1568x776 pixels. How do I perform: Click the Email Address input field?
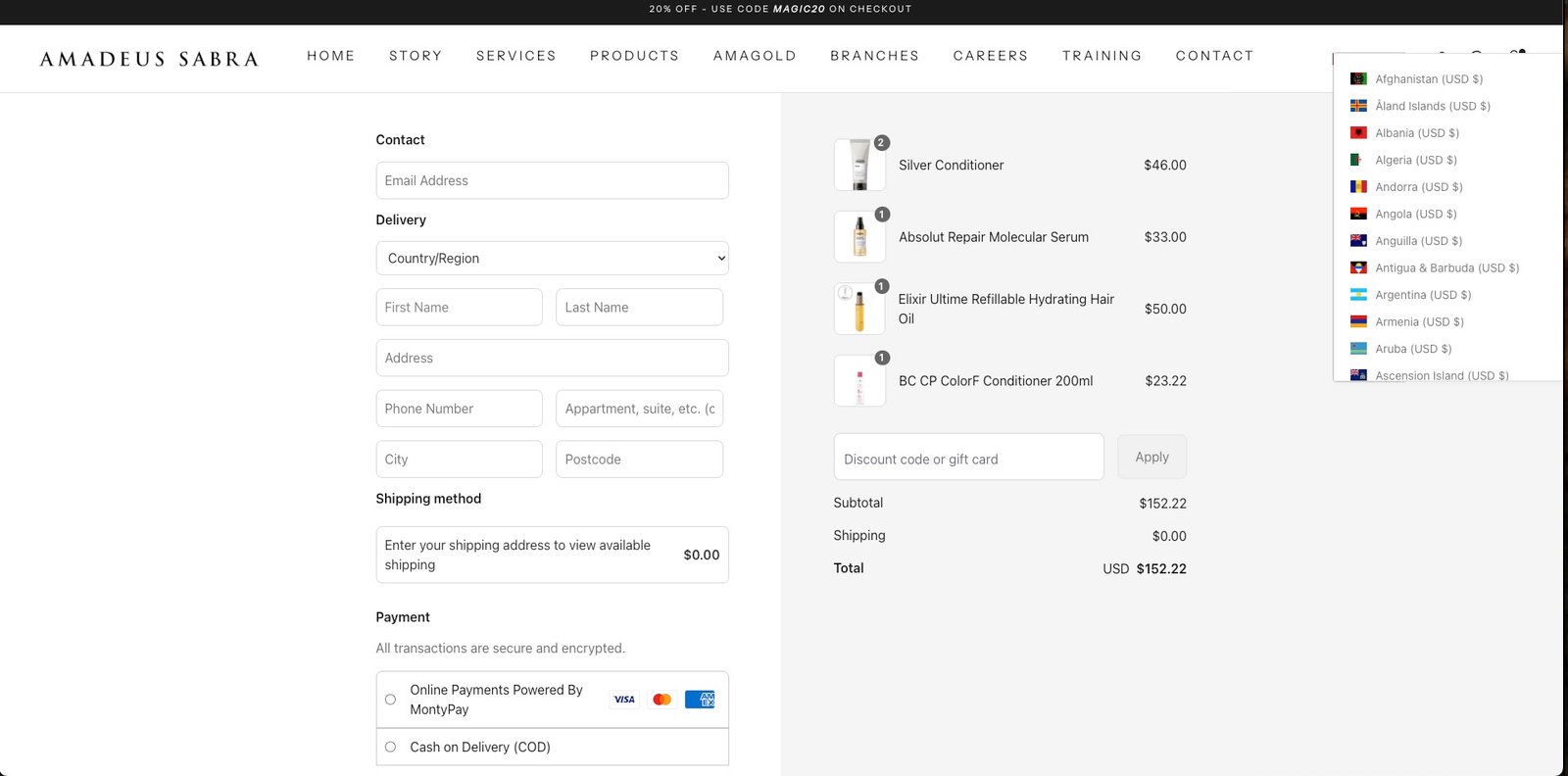pos(552,180)
